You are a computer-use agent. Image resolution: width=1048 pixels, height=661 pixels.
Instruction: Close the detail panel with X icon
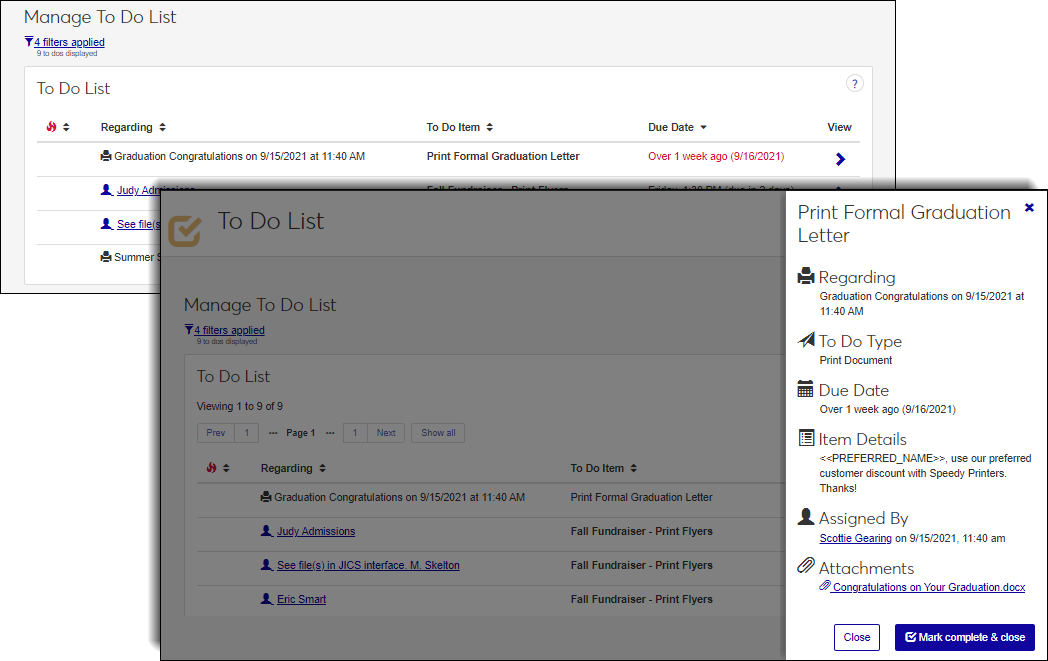pyautogui.click(x=1029, y=208)
